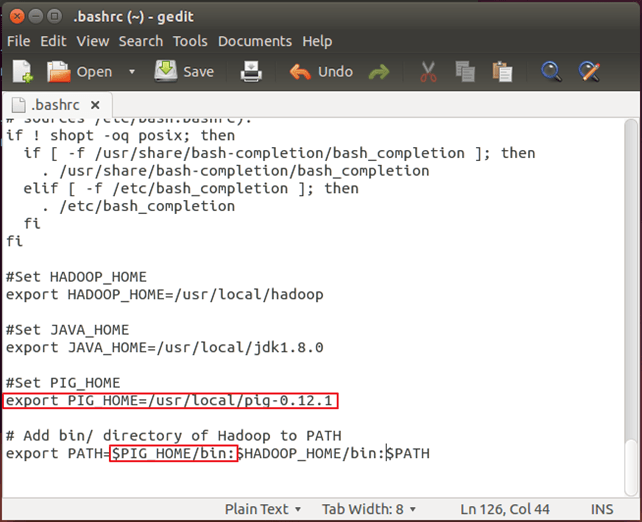
Task: Undo the last edit
Action: 321,72
